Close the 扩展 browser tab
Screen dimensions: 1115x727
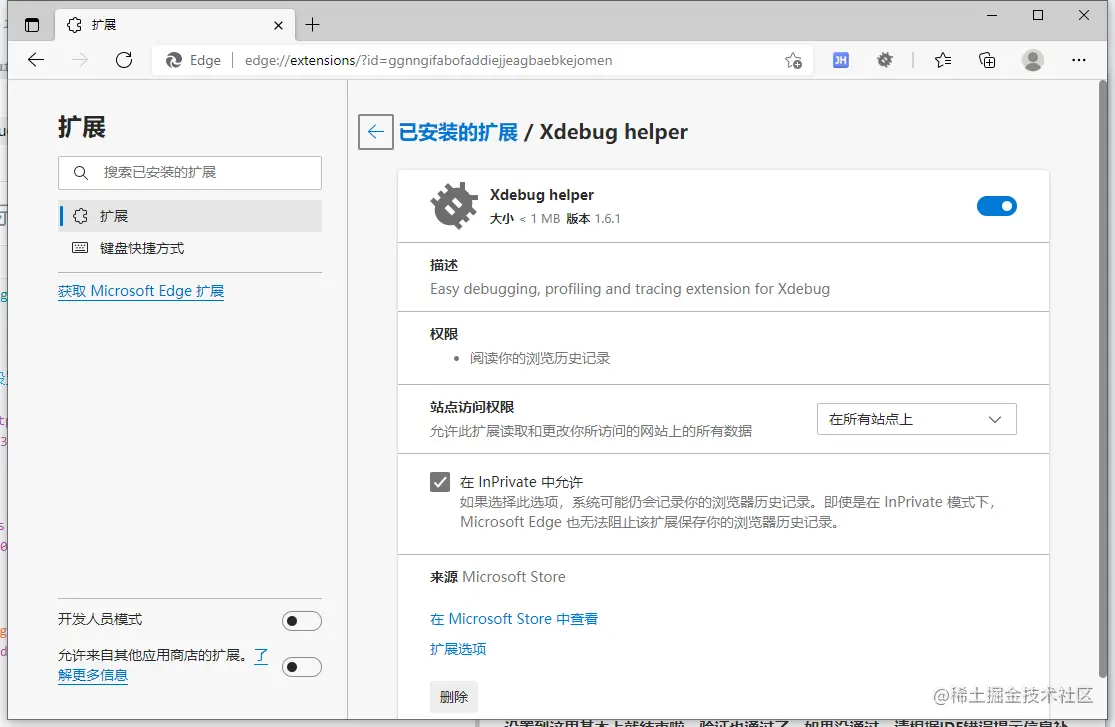[278, 25]
